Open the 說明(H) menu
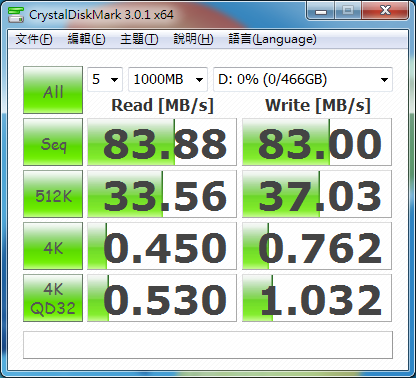The image size is (416, 378). point(193,39)
